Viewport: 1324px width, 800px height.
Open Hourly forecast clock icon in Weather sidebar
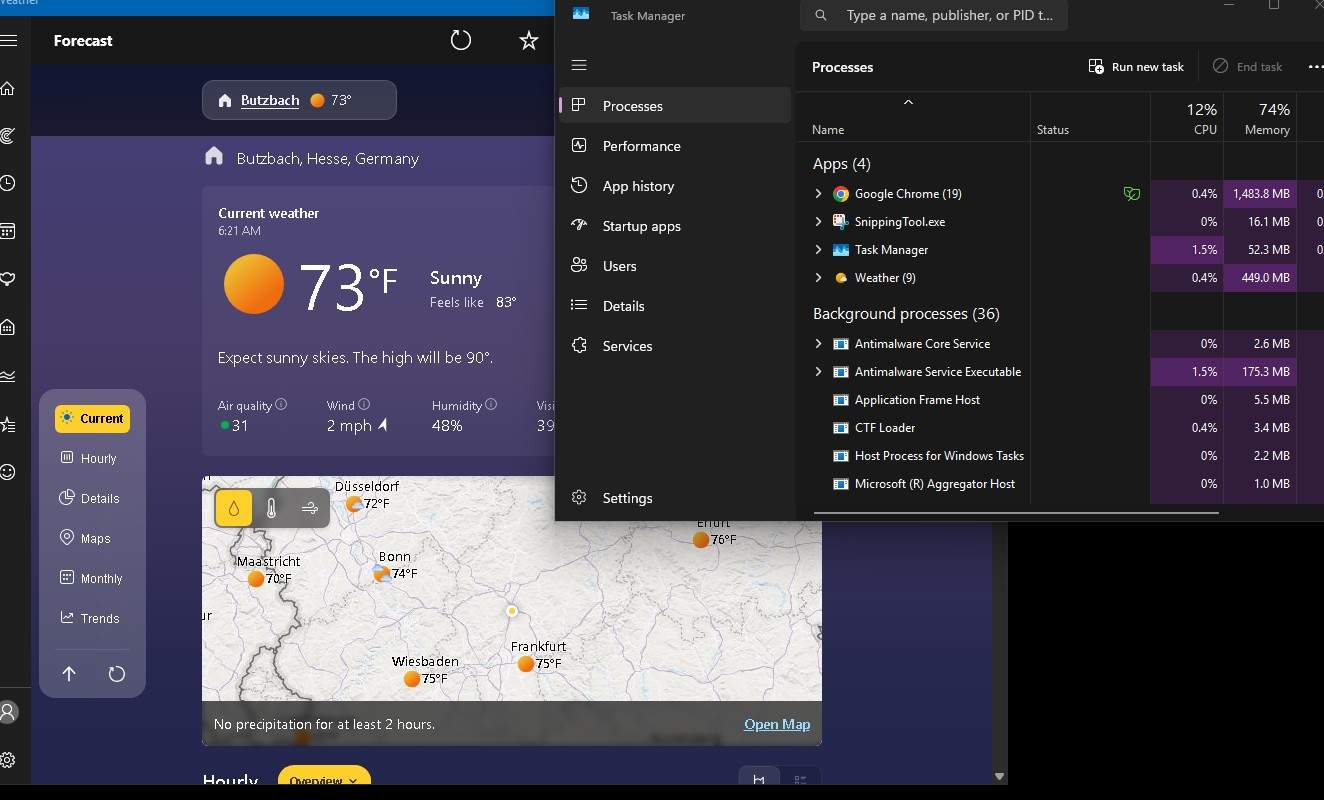coord(7,183)
